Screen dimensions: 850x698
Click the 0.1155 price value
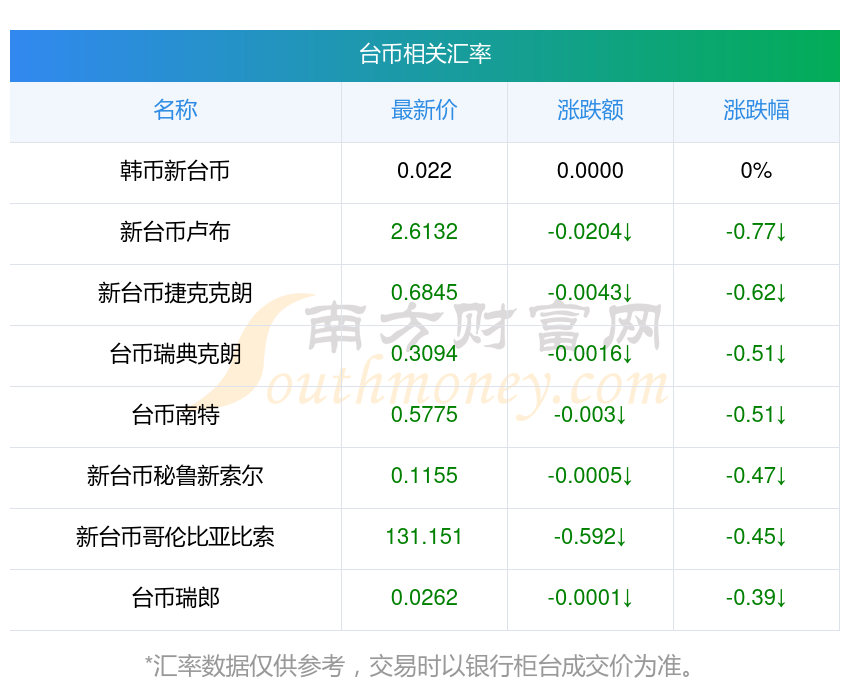(424, 476)
